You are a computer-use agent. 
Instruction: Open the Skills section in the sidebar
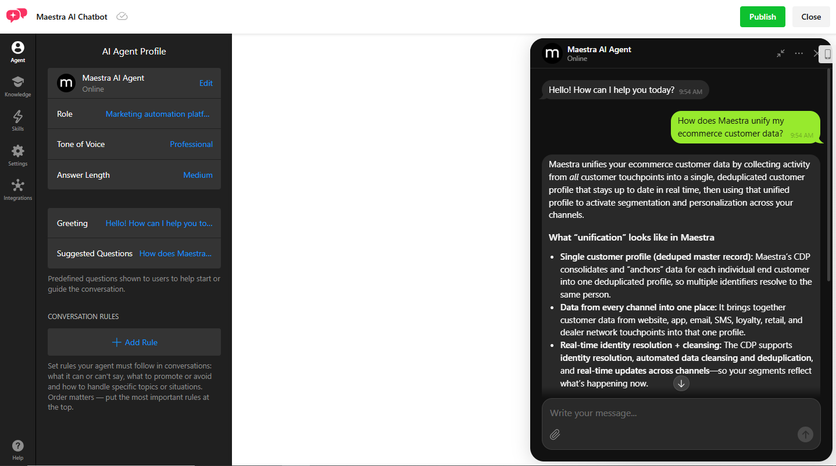(x=18, y=120)
